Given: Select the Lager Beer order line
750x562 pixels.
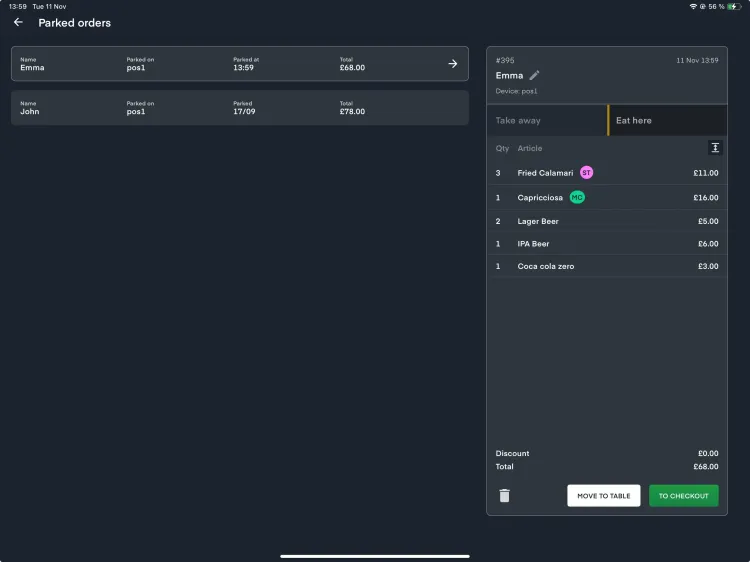Looking at the screenshot, I should pyautogui.click(x=606, y=222).
